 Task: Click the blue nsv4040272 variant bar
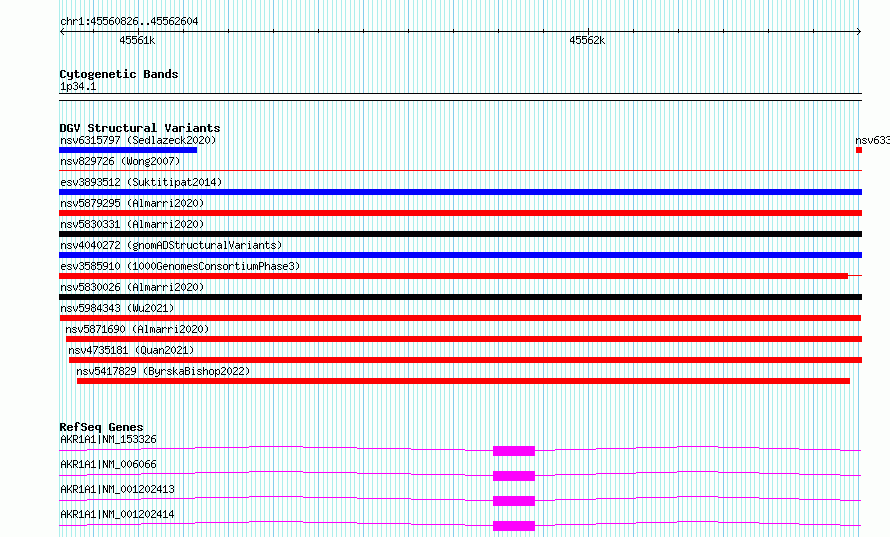click(460, 255)
